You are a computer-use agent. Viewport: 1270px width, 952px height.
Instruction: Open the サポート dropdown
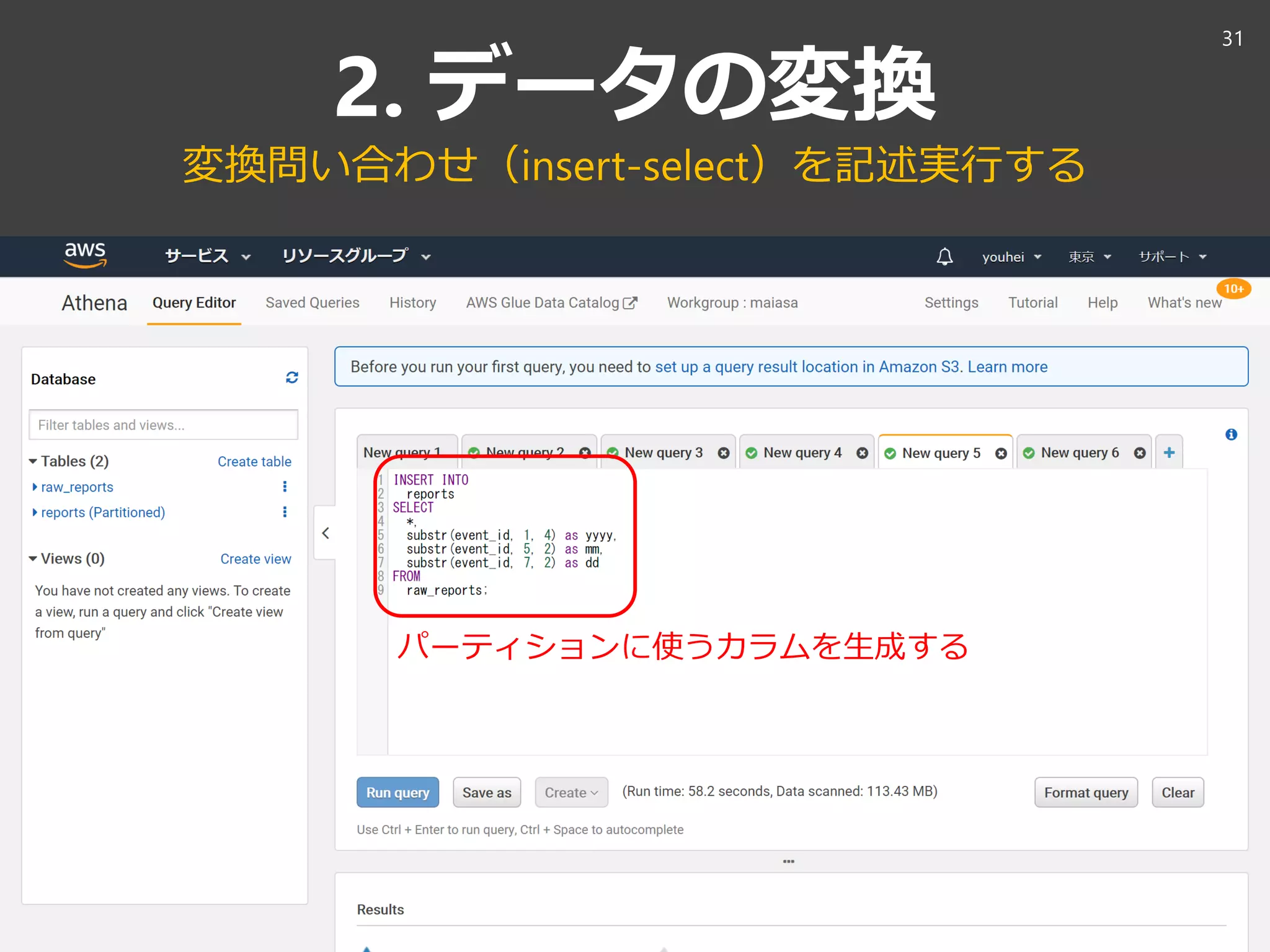[1173, 257]
